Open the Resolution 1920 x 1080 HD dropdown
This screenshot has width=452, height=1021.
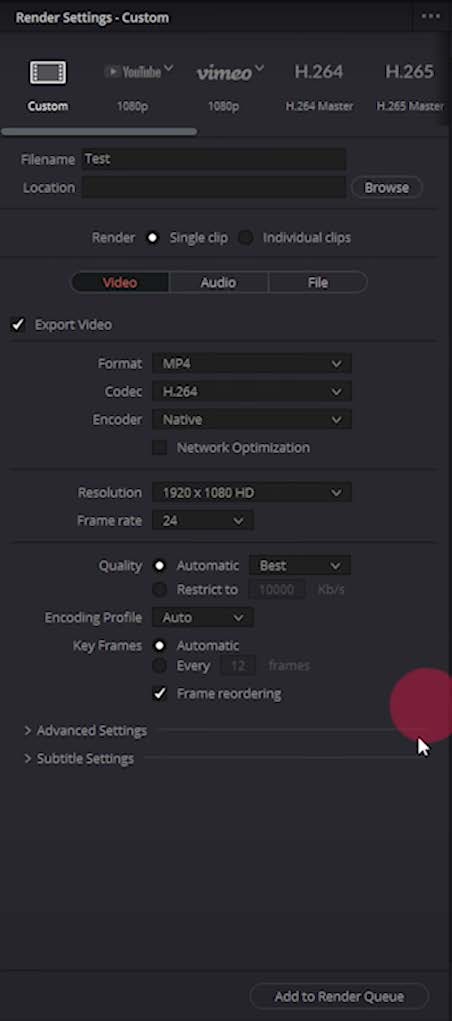[x=251, y=492]
